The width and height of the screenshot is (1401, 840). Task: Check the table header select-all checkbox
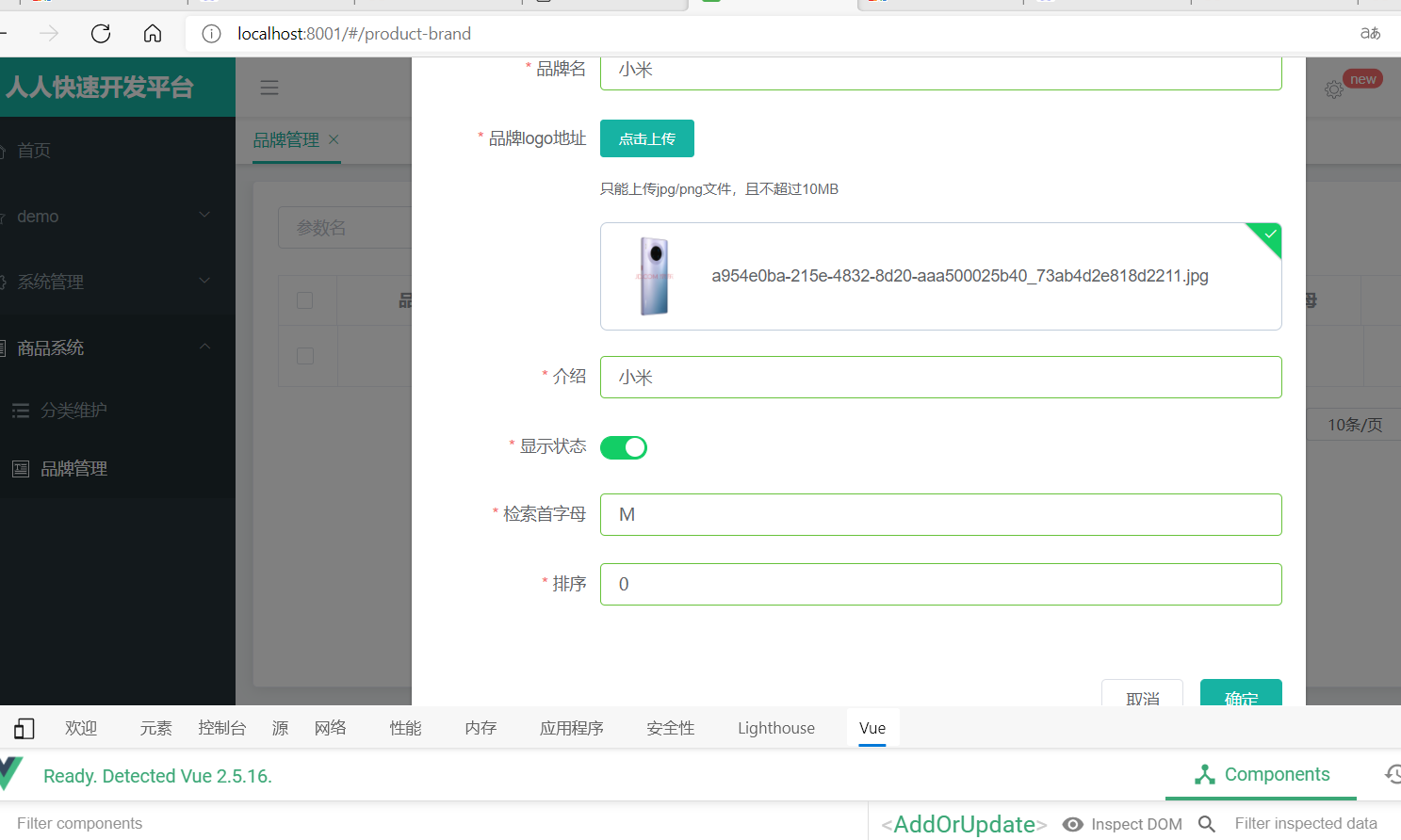tap(304, 300)
